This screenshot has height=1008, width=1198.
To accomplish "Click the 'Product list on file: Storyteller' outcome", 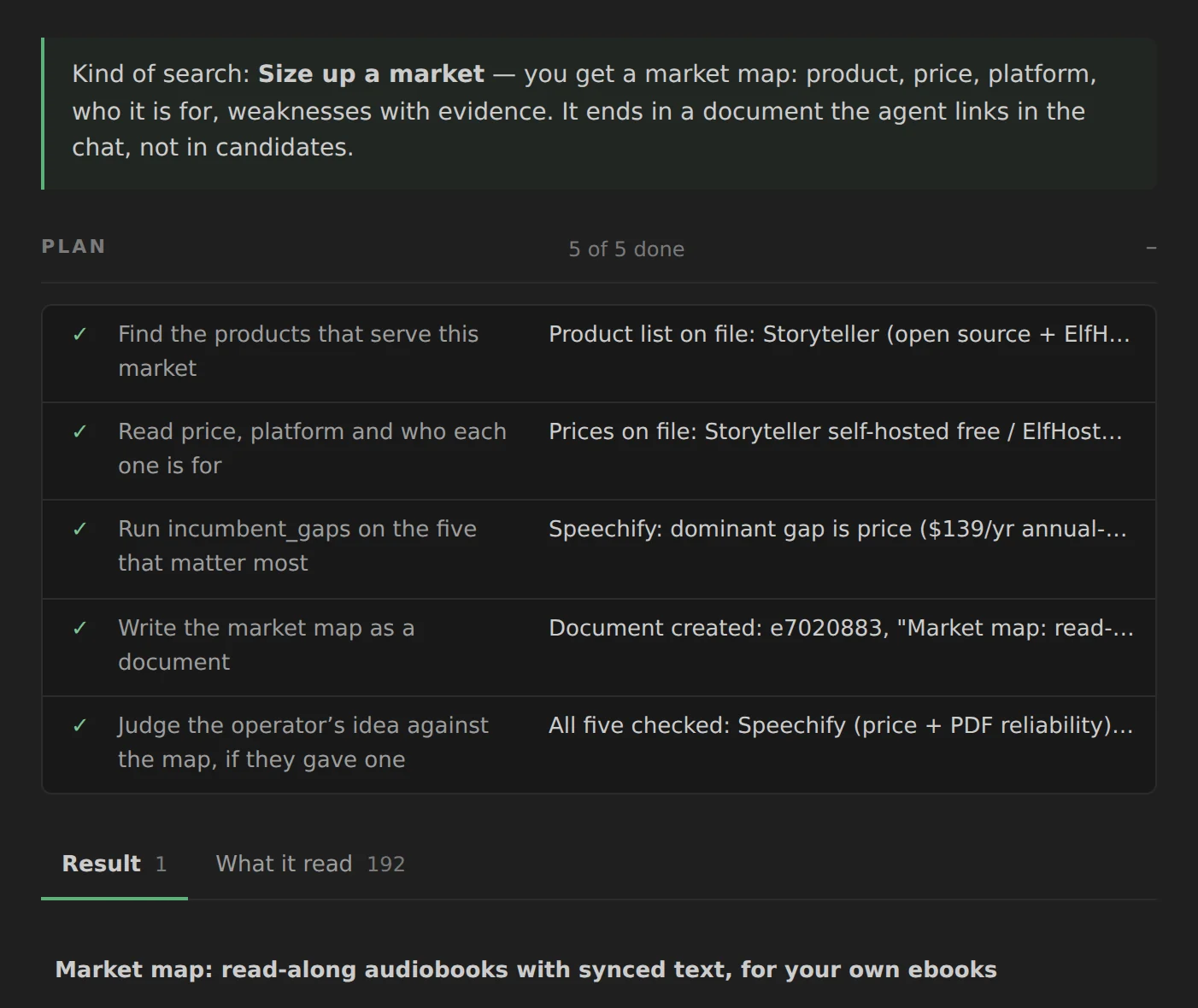I will coord(840,334).
